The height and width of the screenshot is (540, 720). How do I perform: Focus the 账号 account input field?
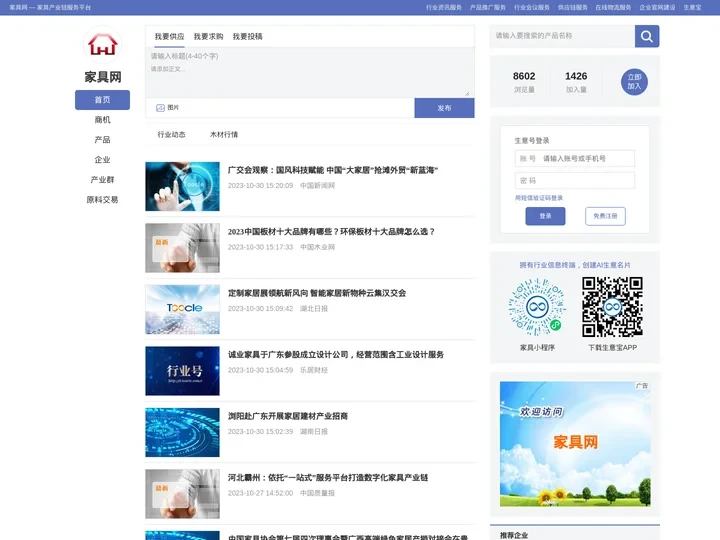(575, 158)
